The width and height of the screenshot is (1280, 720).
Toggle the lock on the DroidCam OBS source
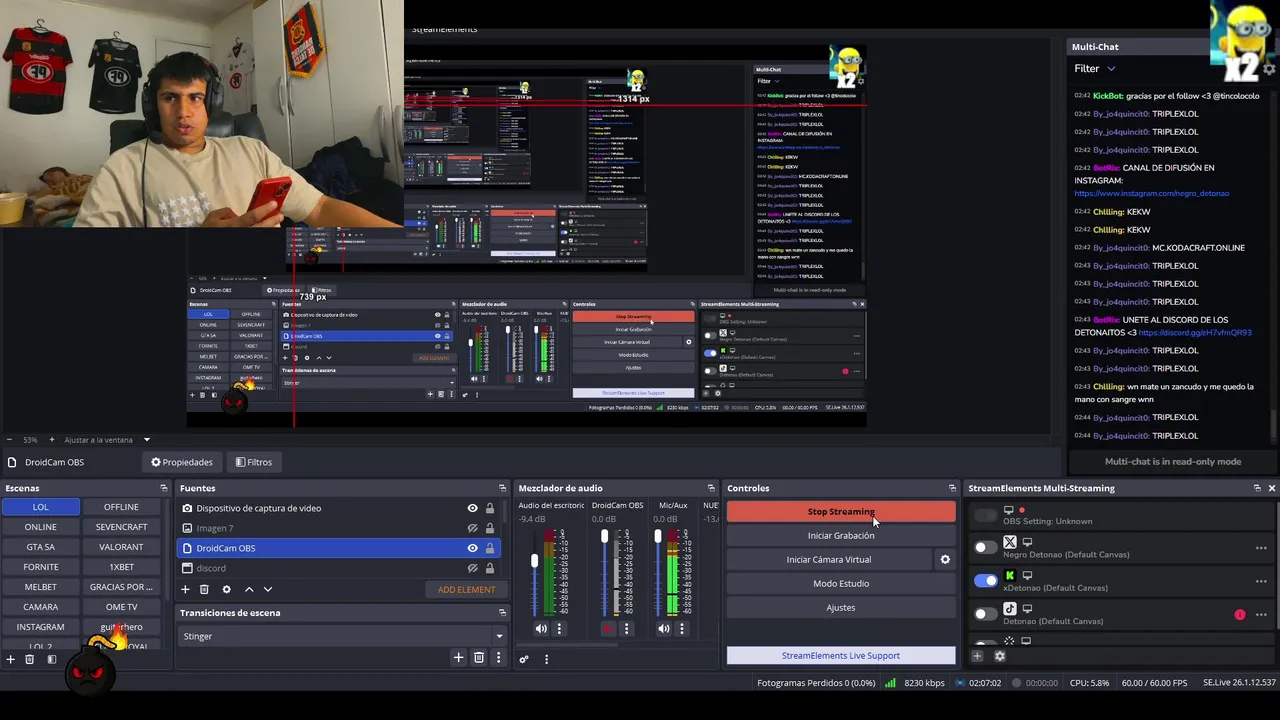click(489, 548)
